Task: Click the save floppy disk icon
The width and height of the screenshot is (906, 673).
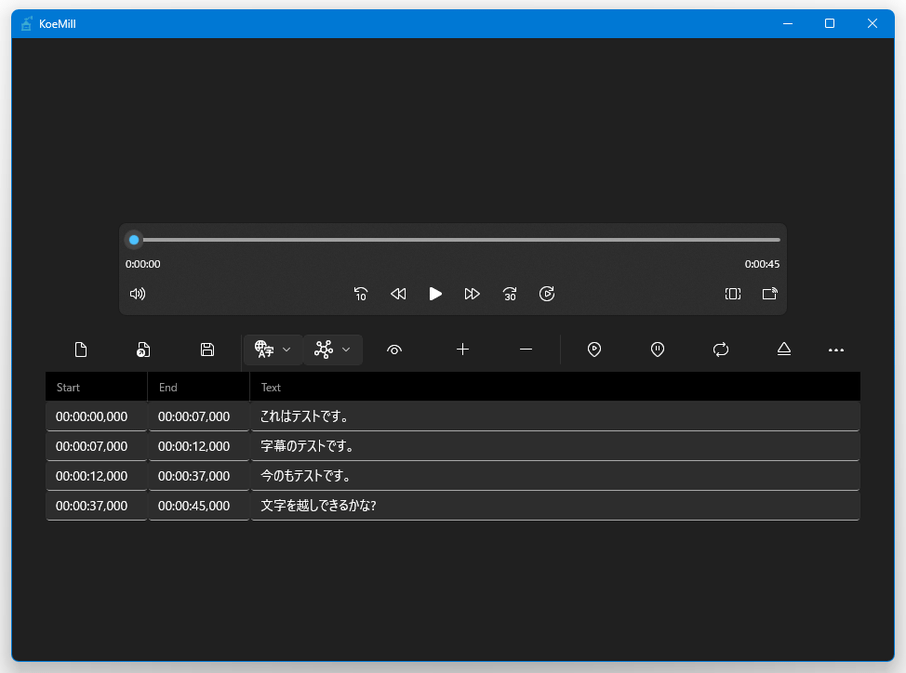Action: (207, 349)
